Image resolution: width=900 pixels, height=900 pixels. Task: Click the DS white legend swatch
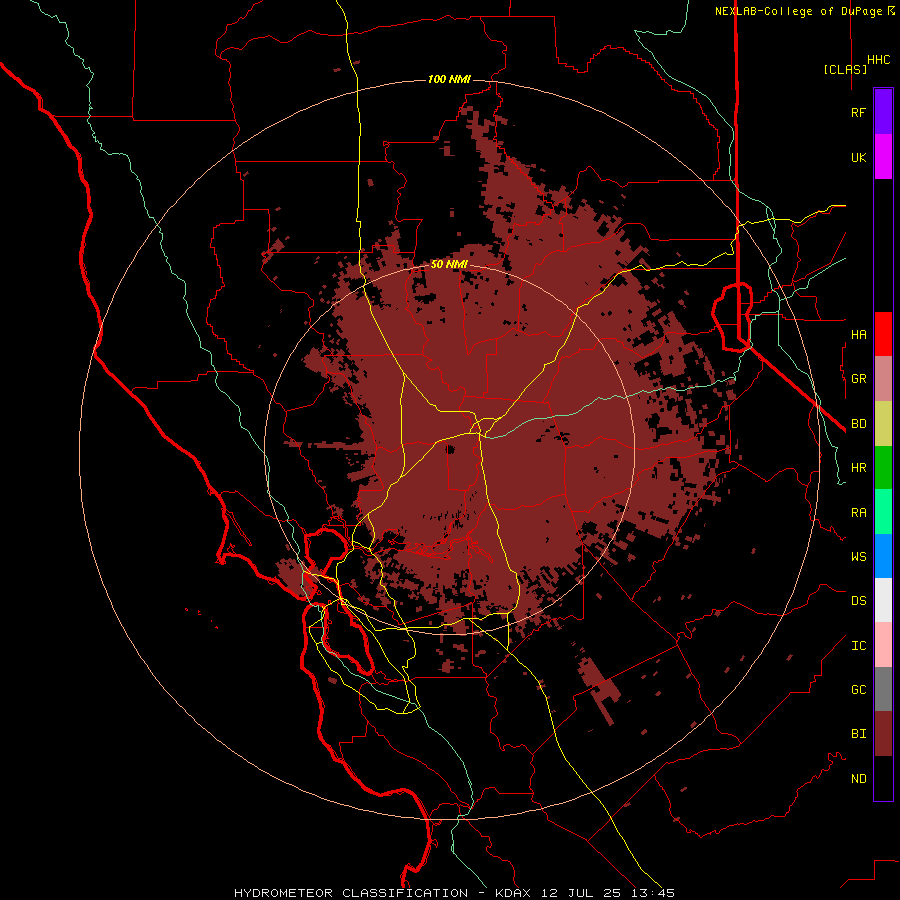pyautogui.click(x=883, y=600)
